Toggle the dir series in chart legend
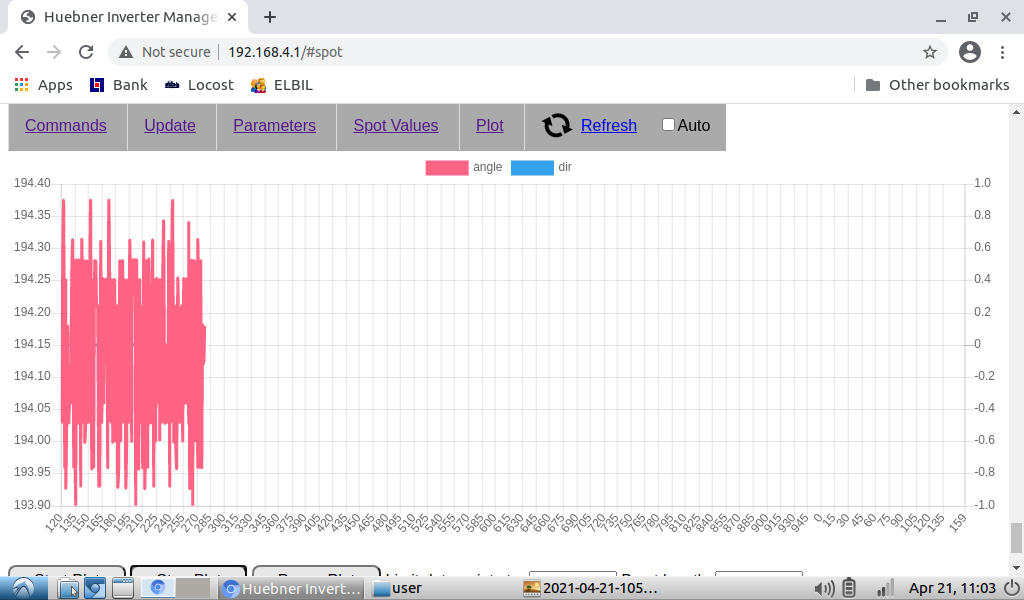 pyautogui.click(x=532, y=168)
